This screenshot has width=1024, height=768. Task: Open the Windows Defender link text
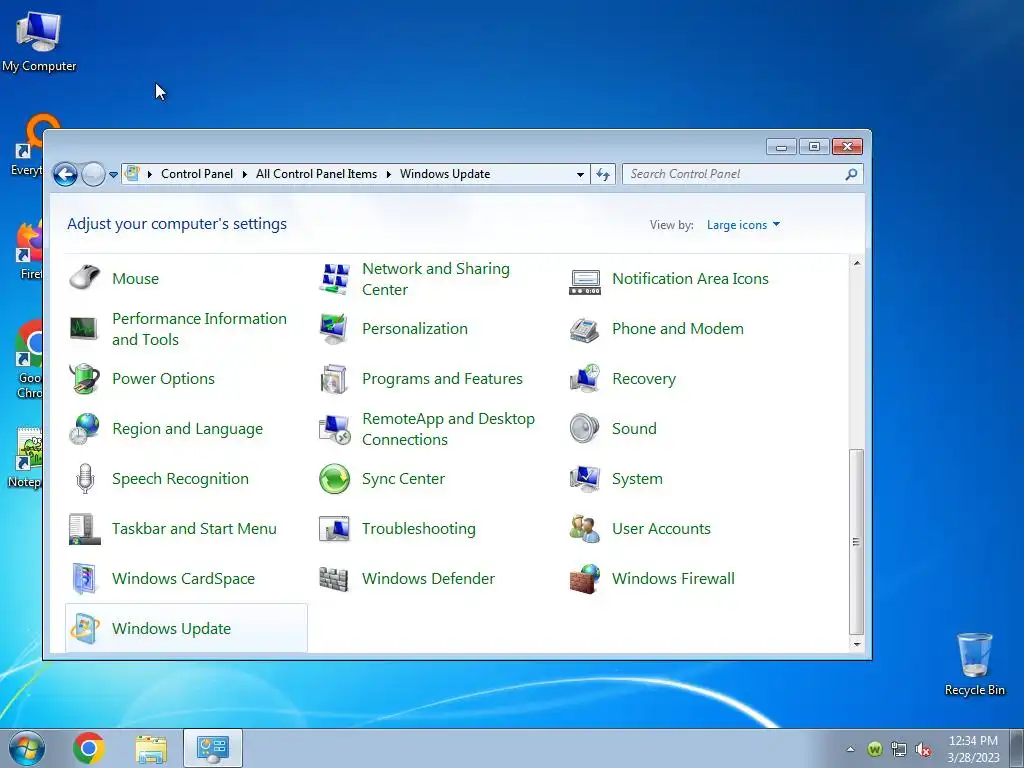[x=428, y=579]
